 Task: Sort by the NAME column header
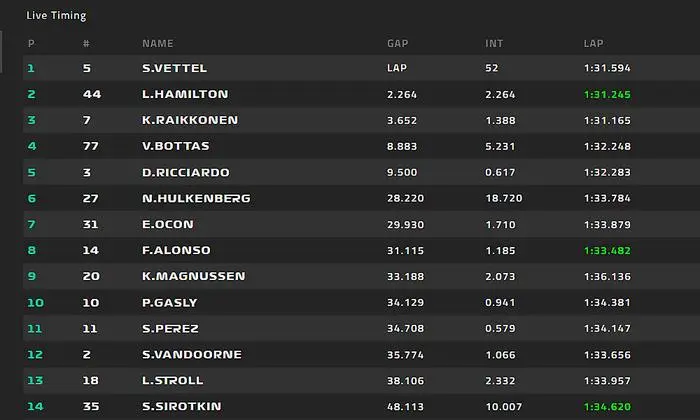[157, 43]
